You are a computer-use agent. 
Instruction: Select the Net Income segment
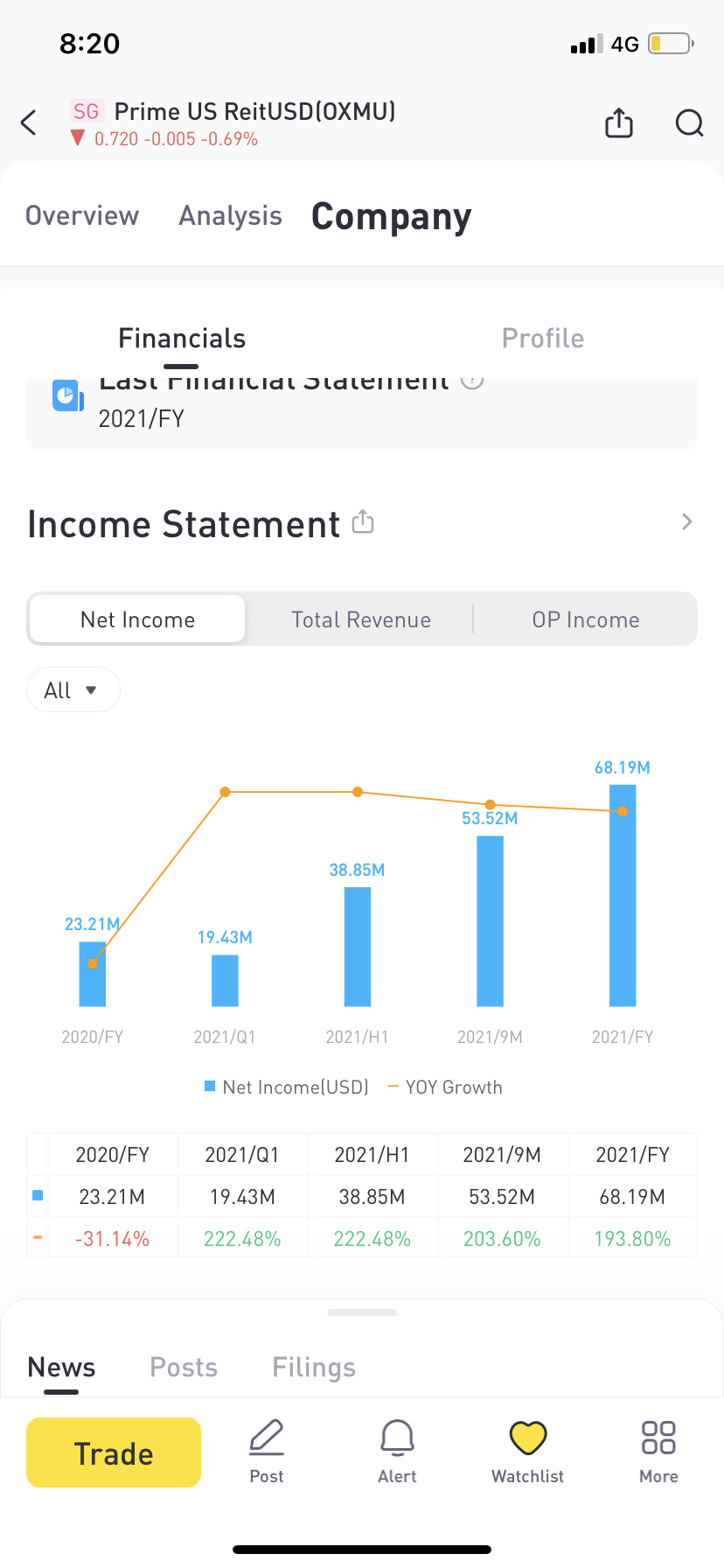point(137,619)
